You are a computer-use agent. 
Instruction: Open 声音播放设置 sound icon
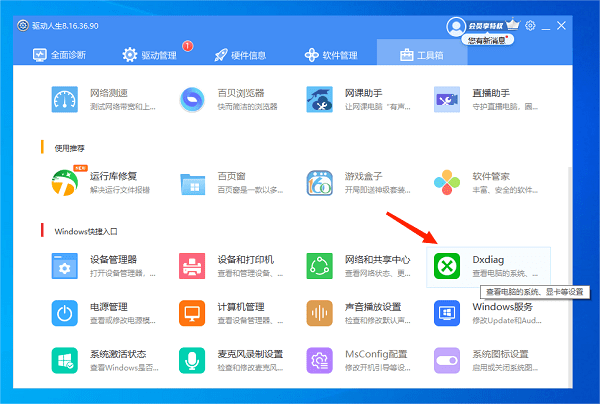(x=320, y=313)
